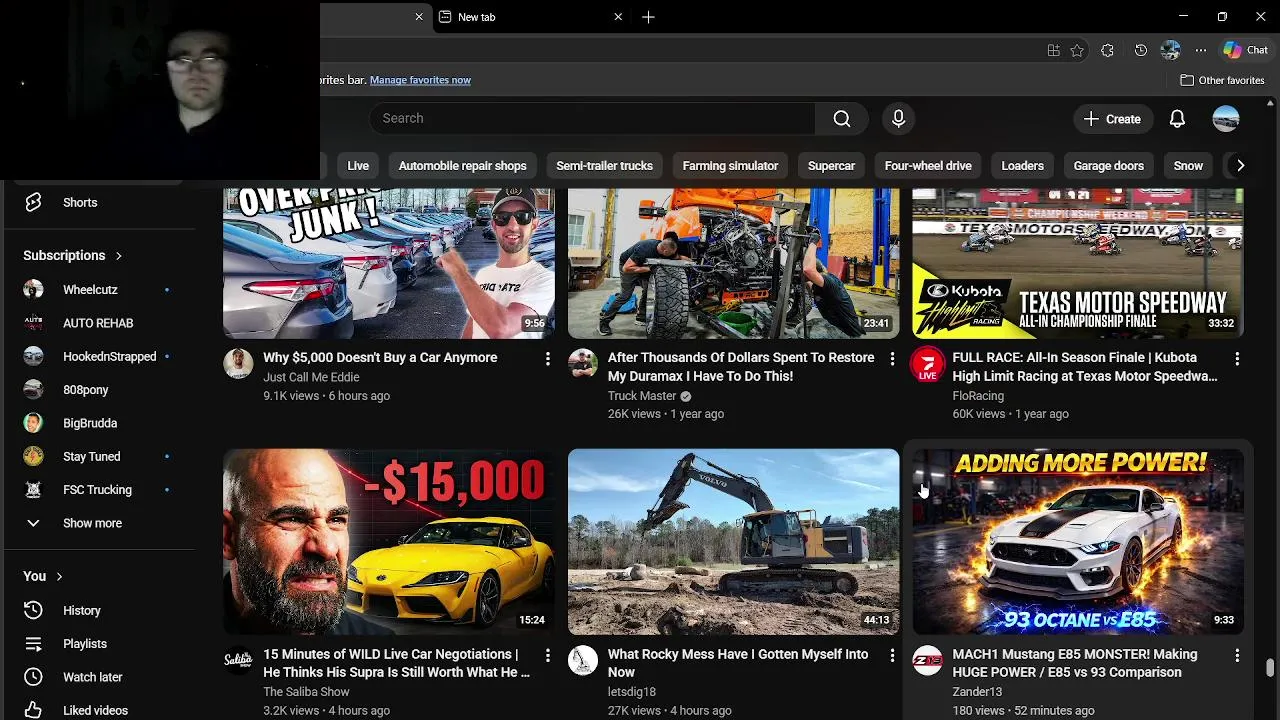Start voice search with microphone icon
The height and width of the screenshot is (720, 1280).
click(x=898, y=118)
